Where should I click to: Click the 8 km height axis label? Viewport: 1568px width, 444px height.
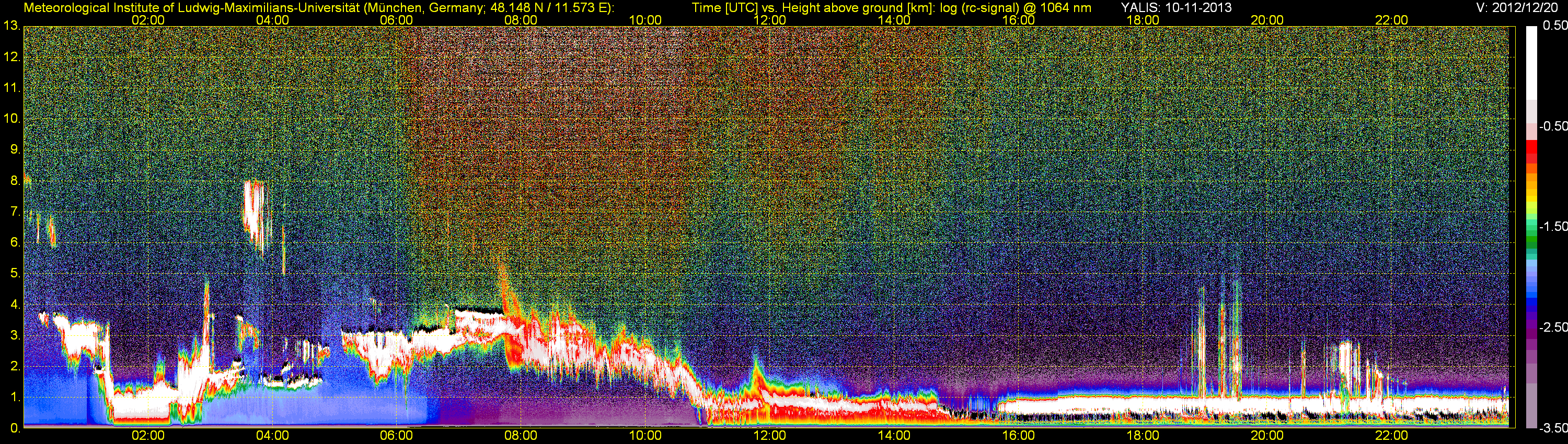pyautogui.click(x=15, y=181)
